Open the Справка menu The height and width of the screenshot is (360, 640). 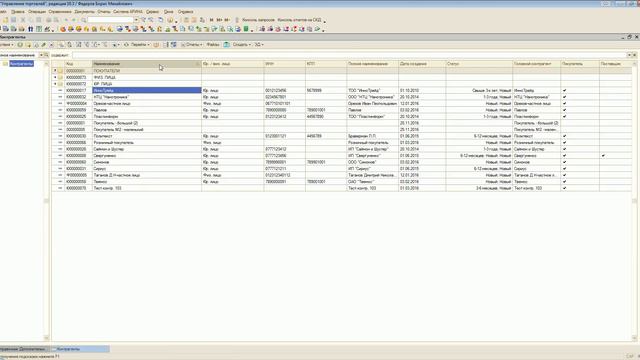186,12
